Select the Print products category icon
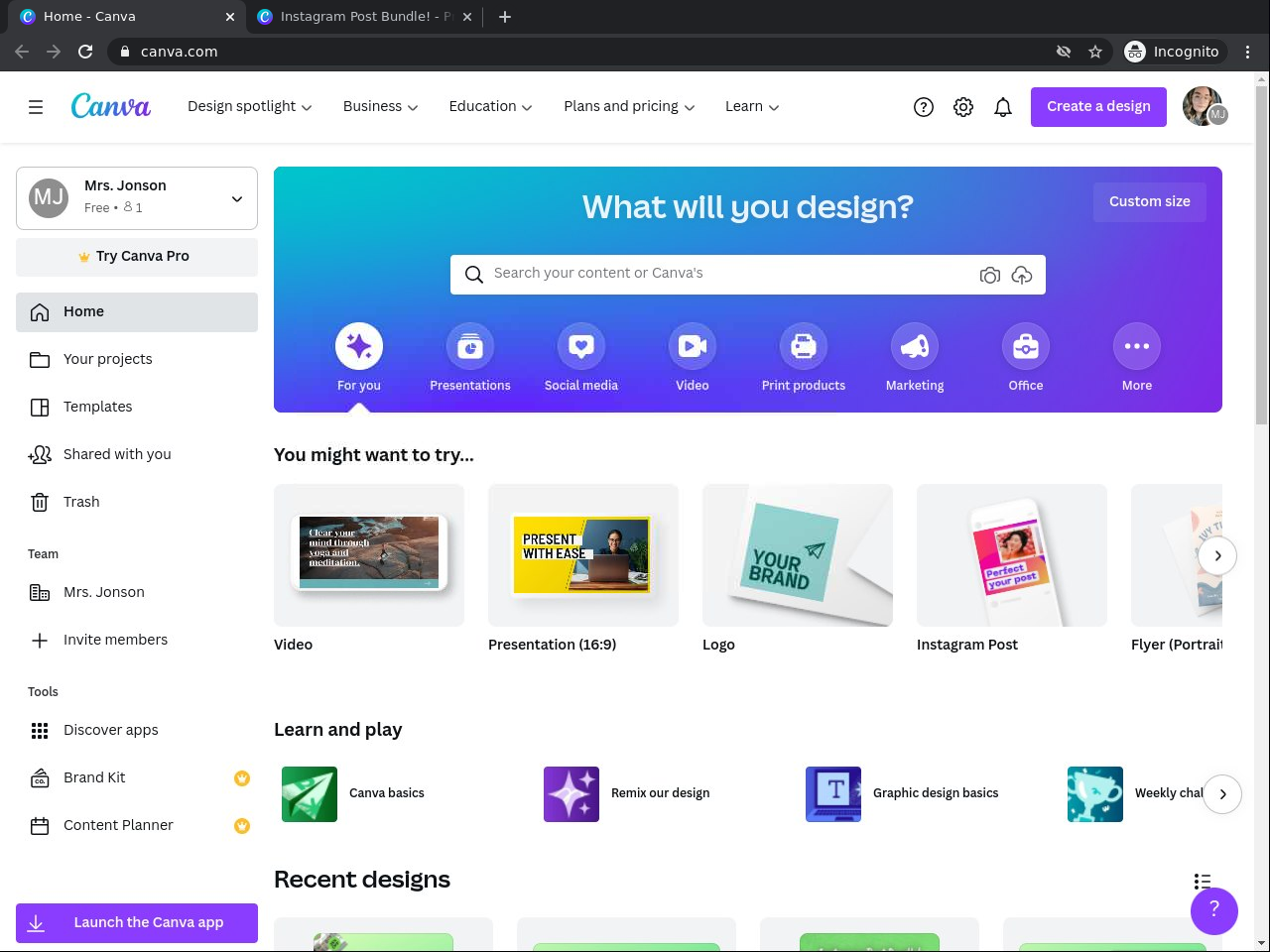 point(804,346)
